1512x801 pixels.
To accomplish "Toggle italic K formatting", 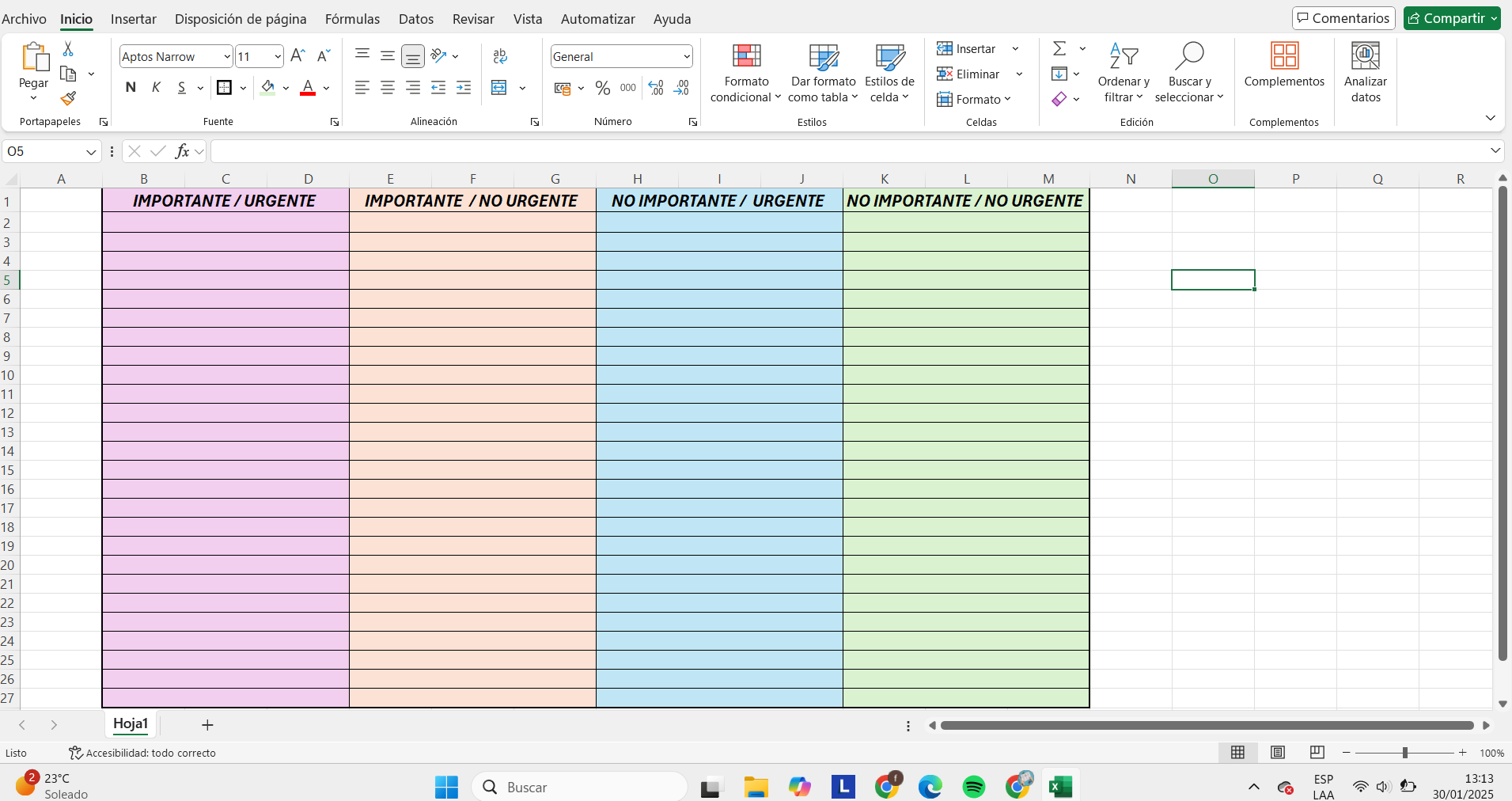I will (x=156, y=87).
